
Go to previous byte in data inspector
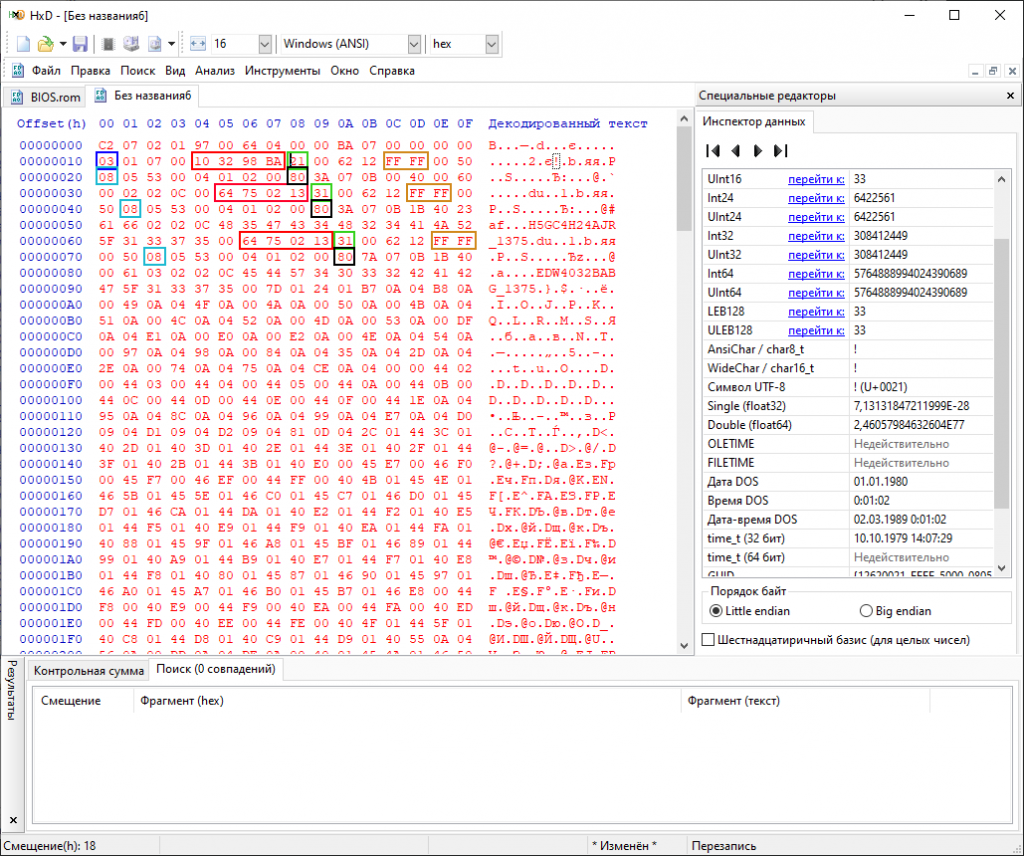[735, 151]
